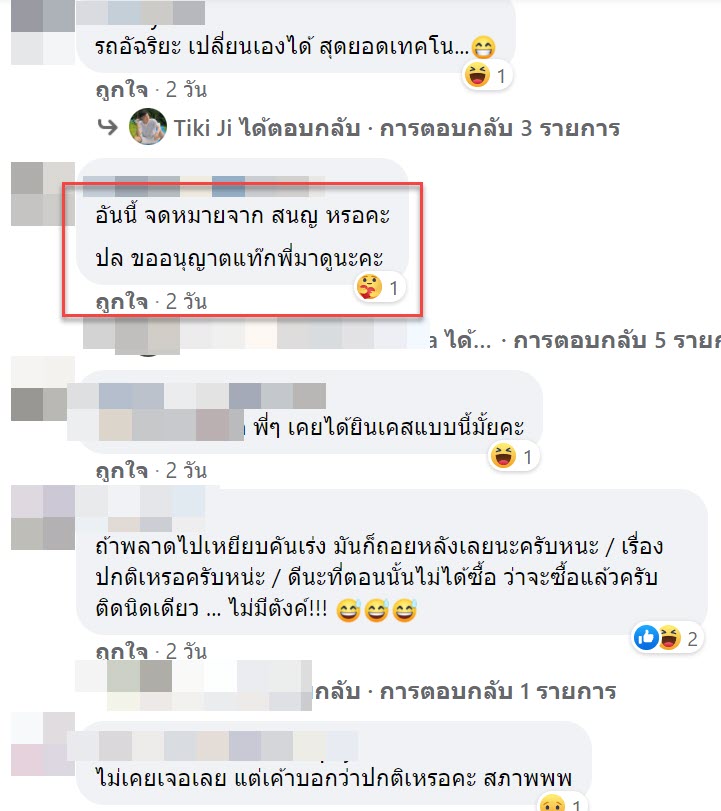721x811 pixels.
Task: Click the reaction emoji on ไม่เคยเจอเลย comment
Action: [552, 804]
